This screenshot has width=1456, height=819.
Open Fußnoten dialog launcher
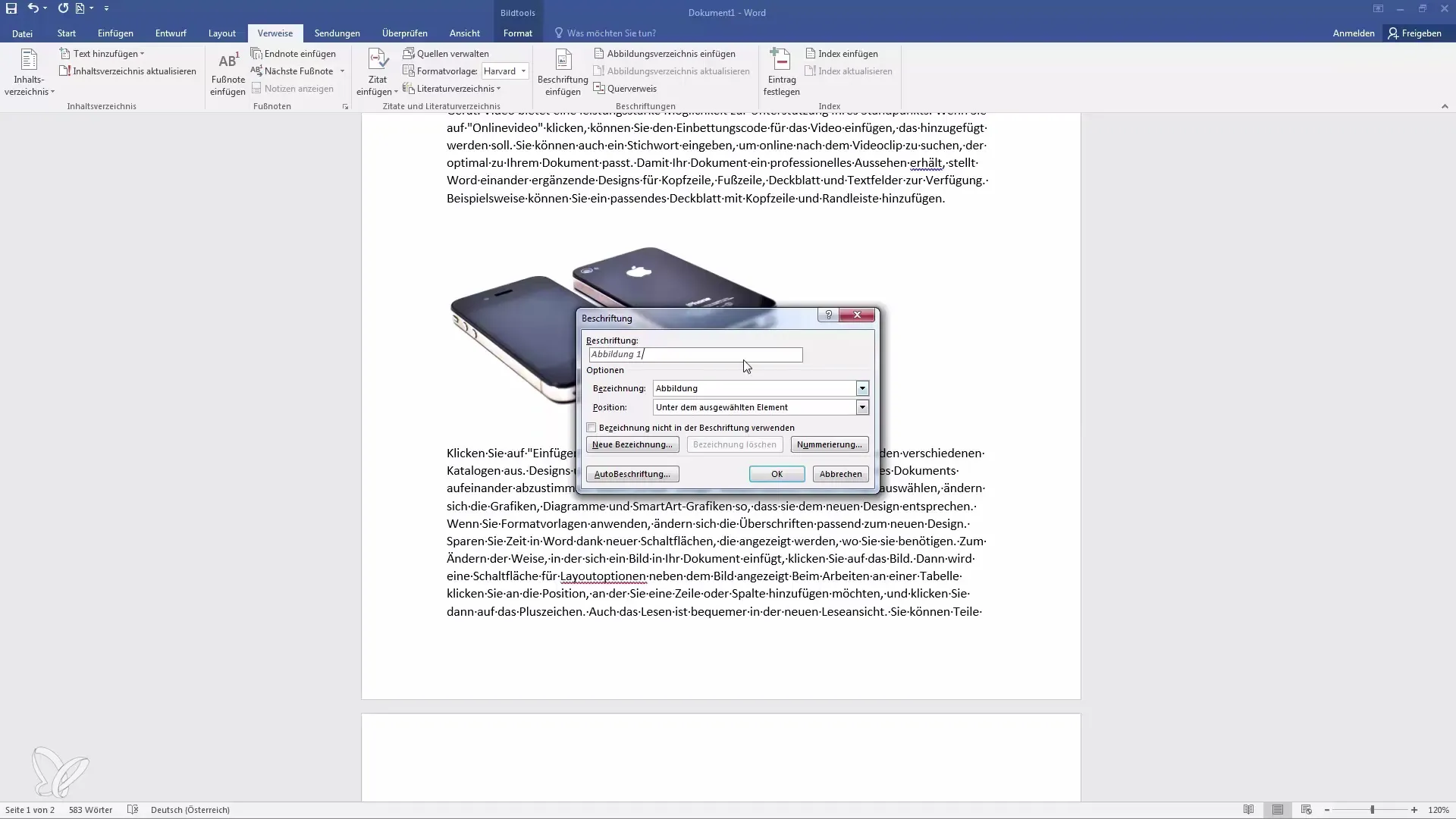coord(345,107)
